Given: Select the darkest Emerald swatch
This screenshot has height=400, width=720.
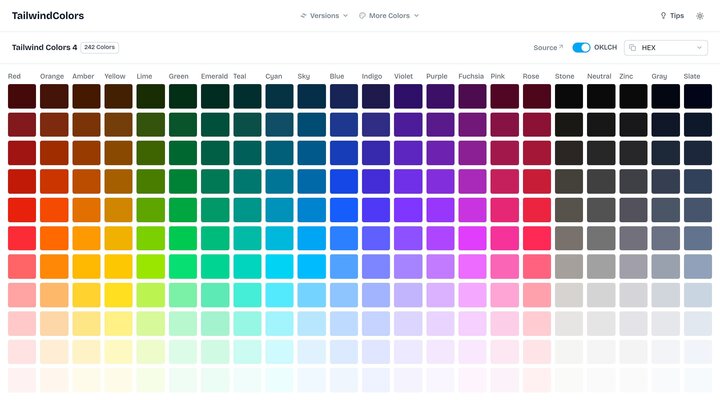Looking at the screenshot, I should point(215,96).
